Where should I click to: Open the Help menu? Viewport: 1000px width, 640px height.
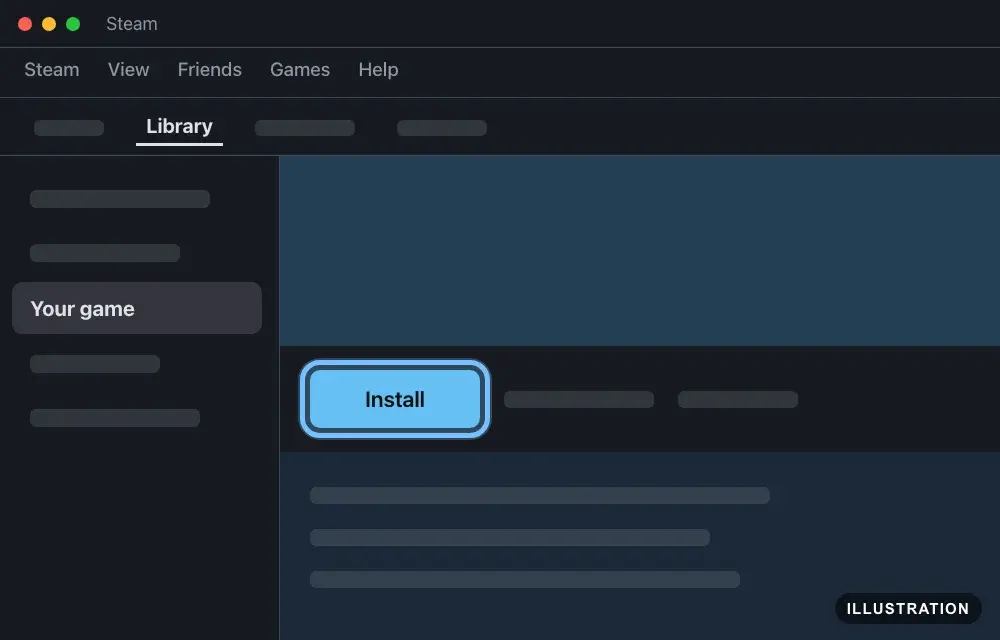coord(378,69)
